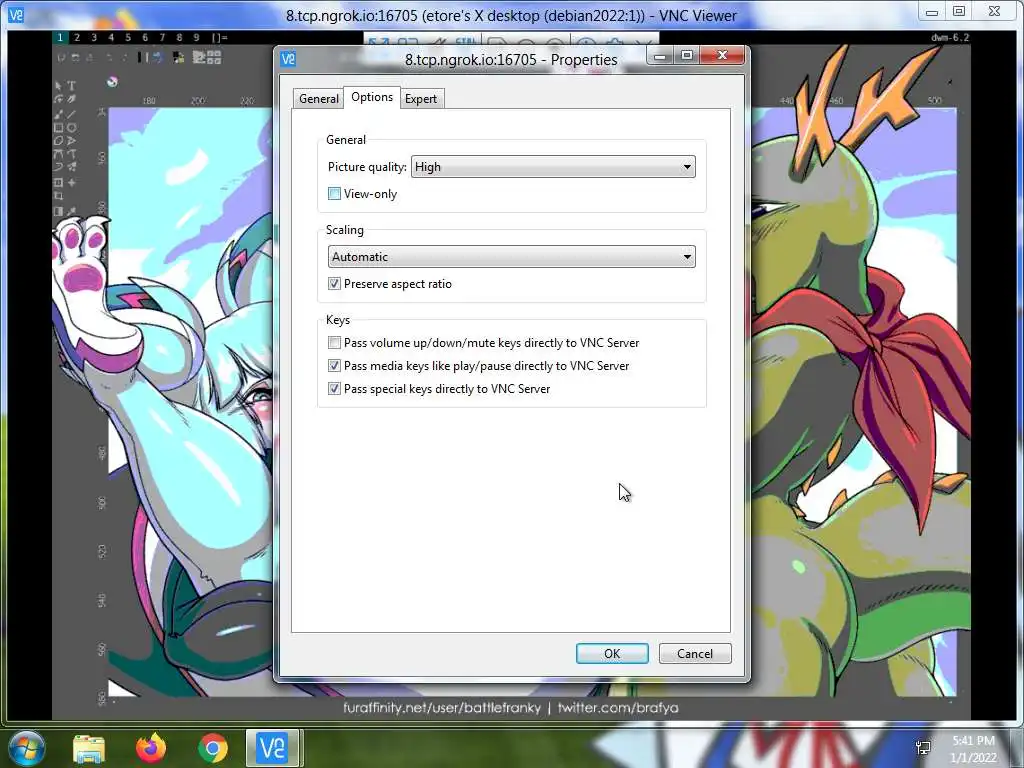Select the shape selection arrow tool

(x=58, y=86)
